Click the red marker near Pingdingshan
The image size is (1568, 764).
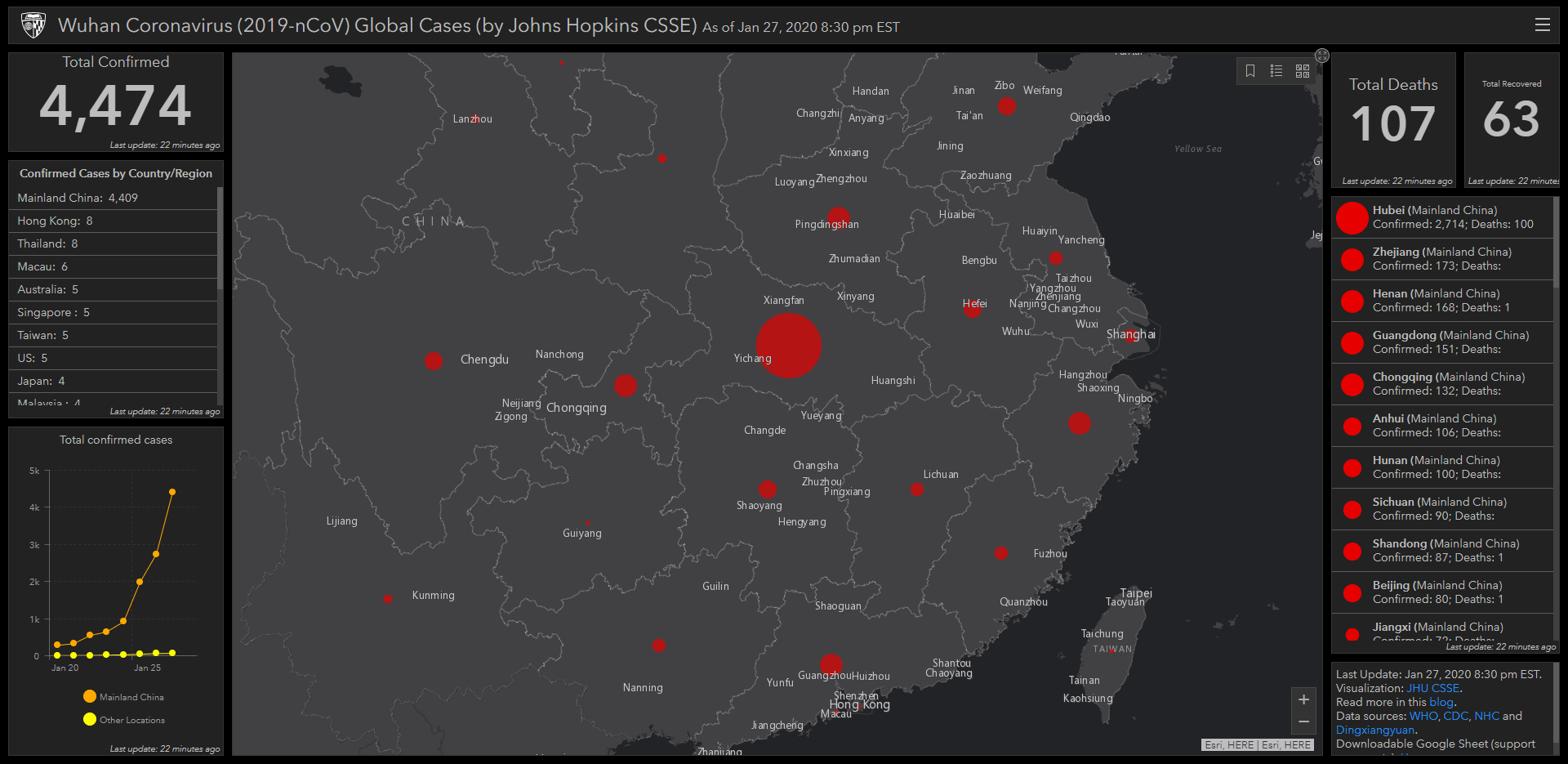[x=839, y=219]
